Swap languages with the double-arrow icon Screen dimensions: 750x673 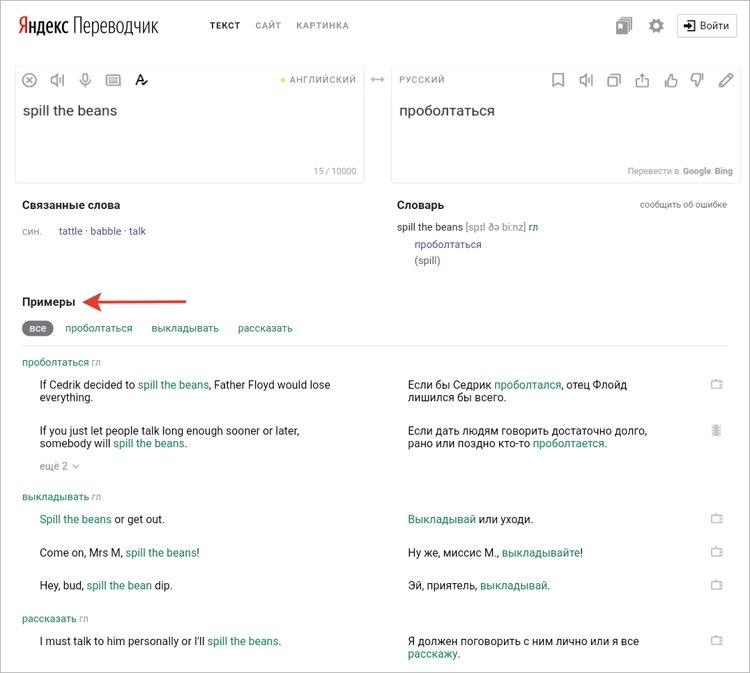click(377, 79)
